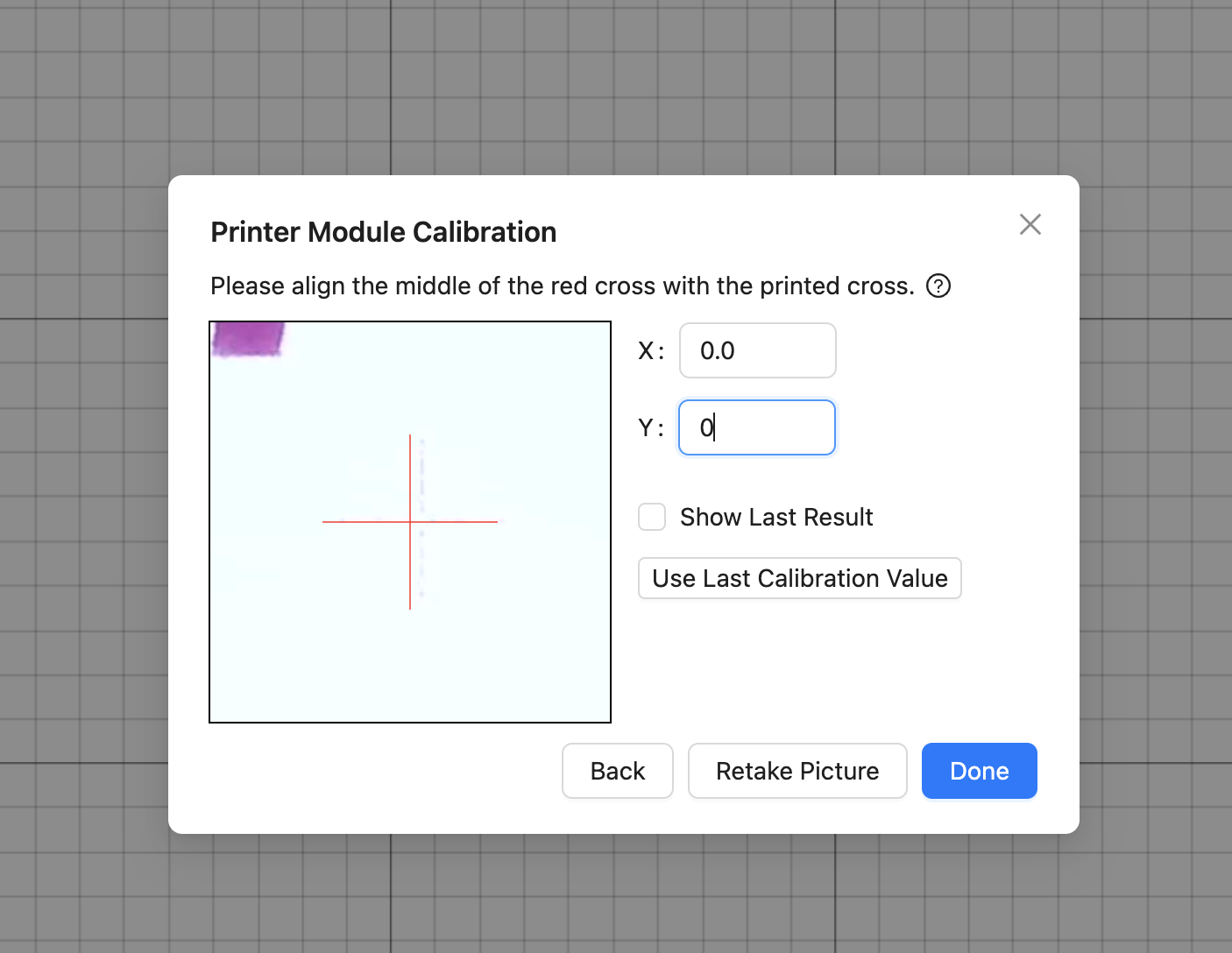The image size is (1232, 953).
Task: Click the faint printed dashed vertical line
Action: tap(422, 517)
